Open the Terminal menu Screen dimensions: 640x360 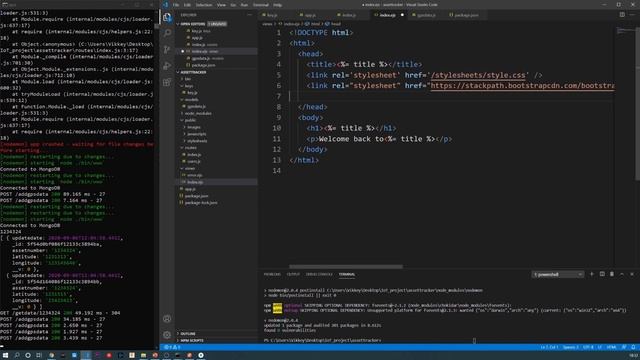pyautogui.click(x=261, y=5)
